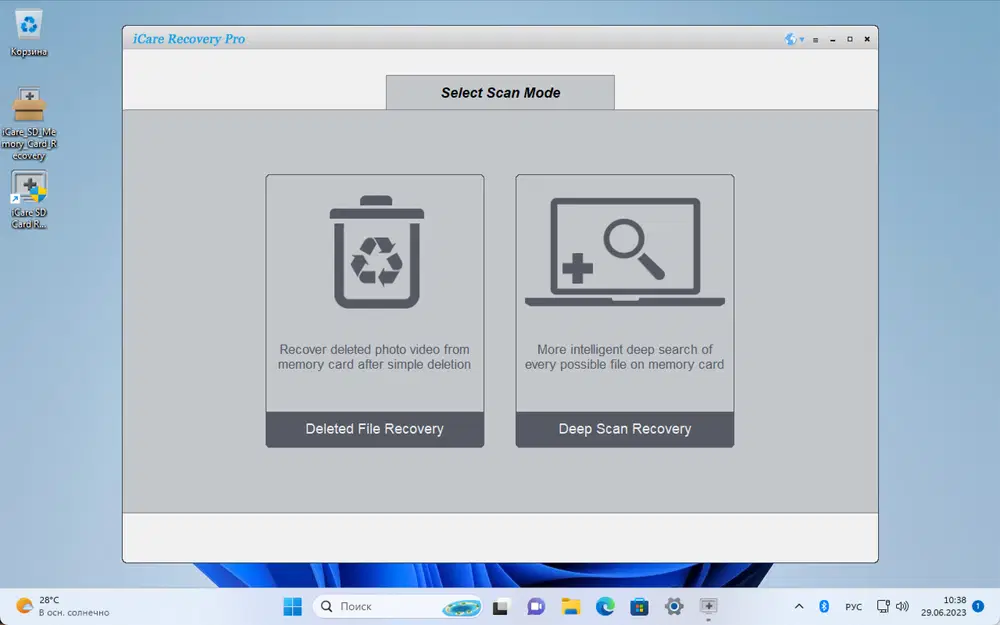The image size is (1000, 625).
Task: Open the iCare menu icon in title bar
Action: pyautogui.click(x=816, y=40)
